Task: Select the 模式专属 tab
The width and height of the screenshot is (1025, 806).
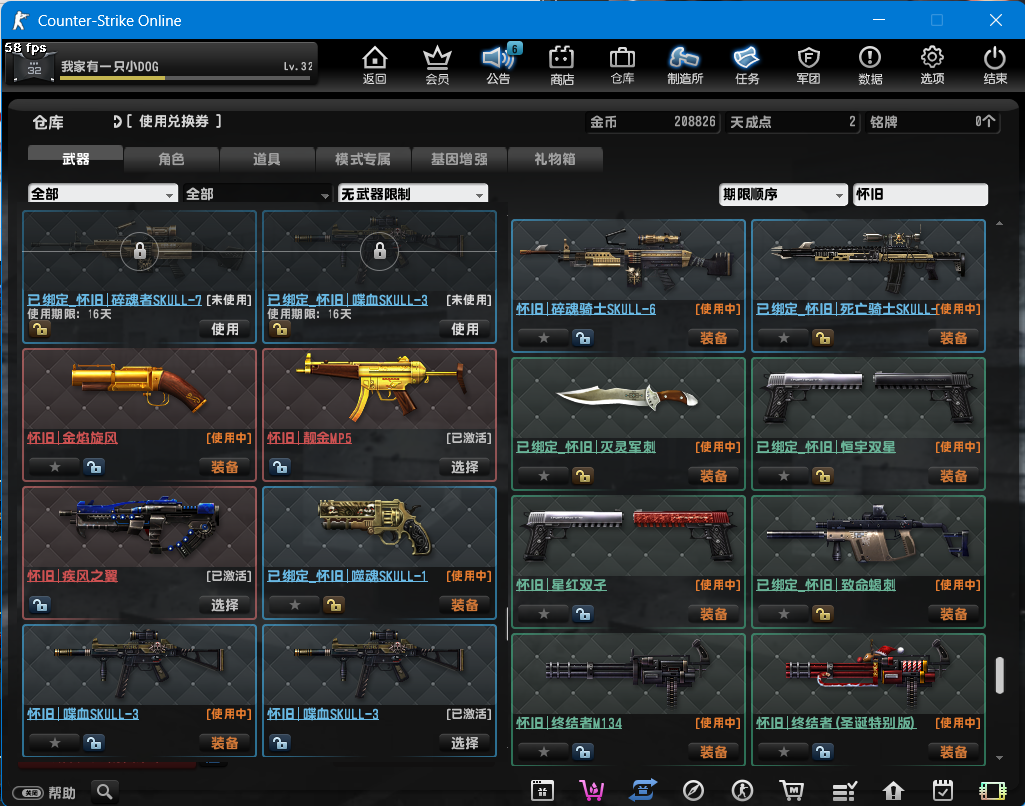Action: 363,158
